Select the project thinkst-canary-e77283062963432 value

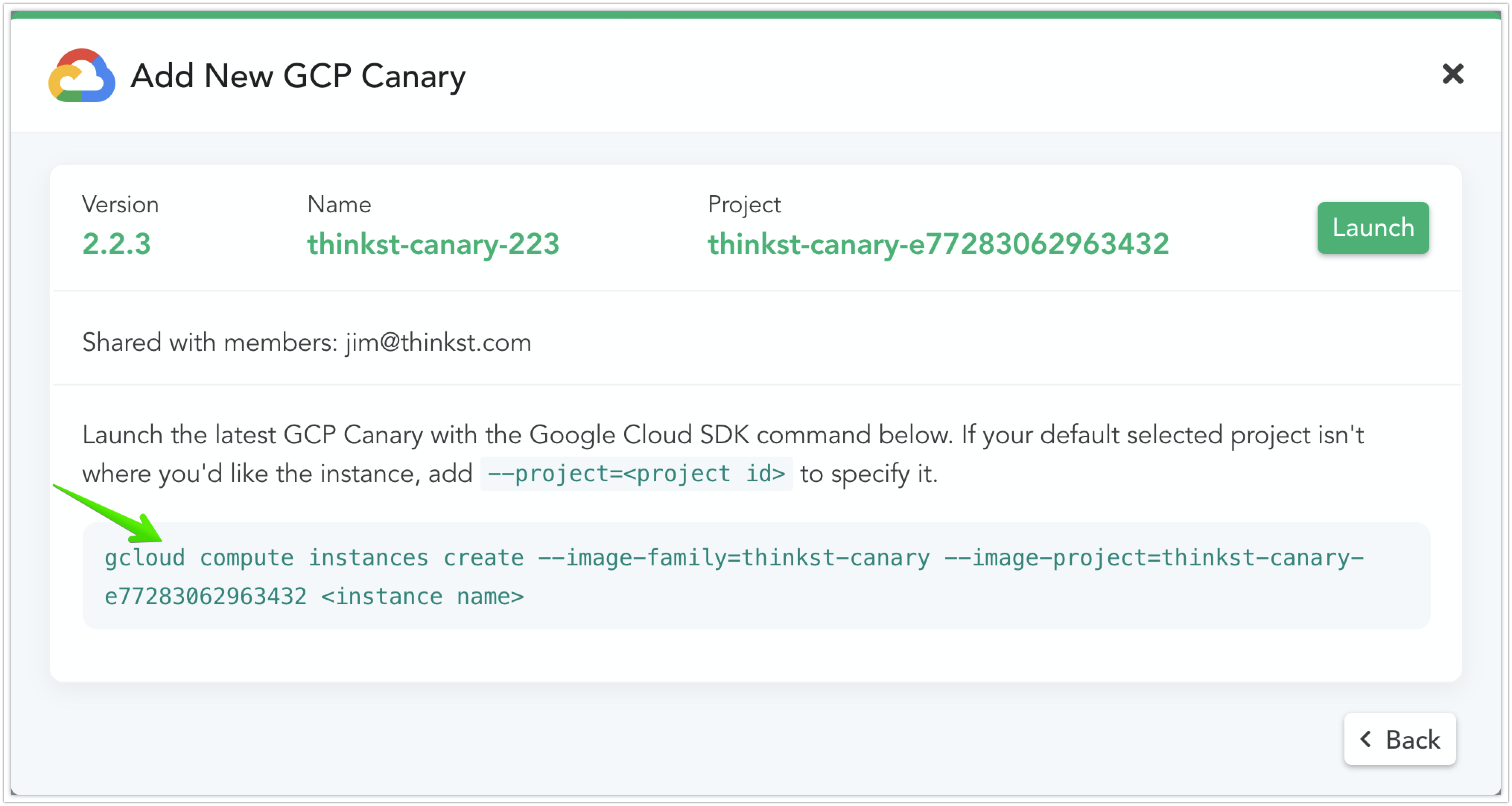coord(938,244)
